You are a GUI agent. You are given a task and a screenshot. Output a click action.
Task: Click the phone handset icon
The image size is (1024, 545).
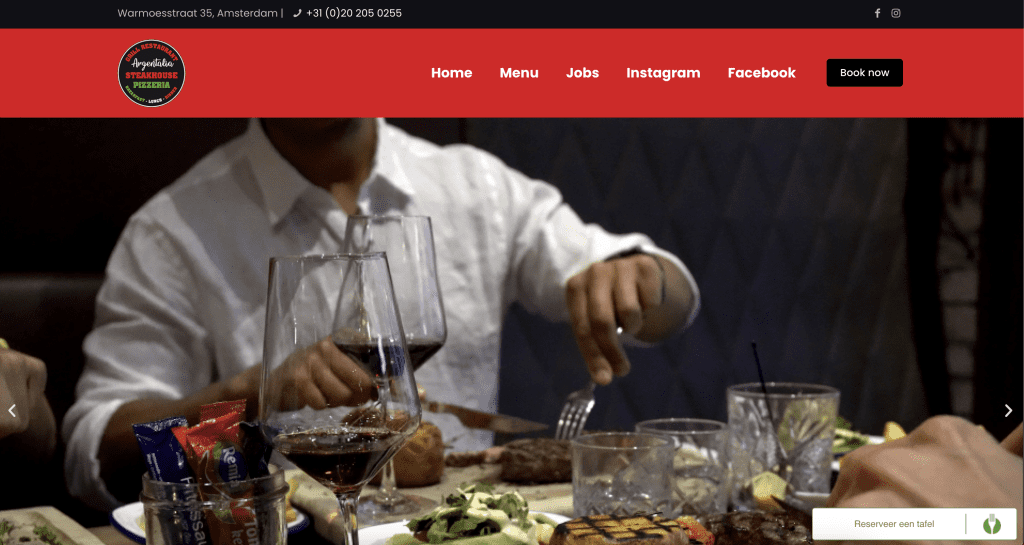tap(297, 13)
